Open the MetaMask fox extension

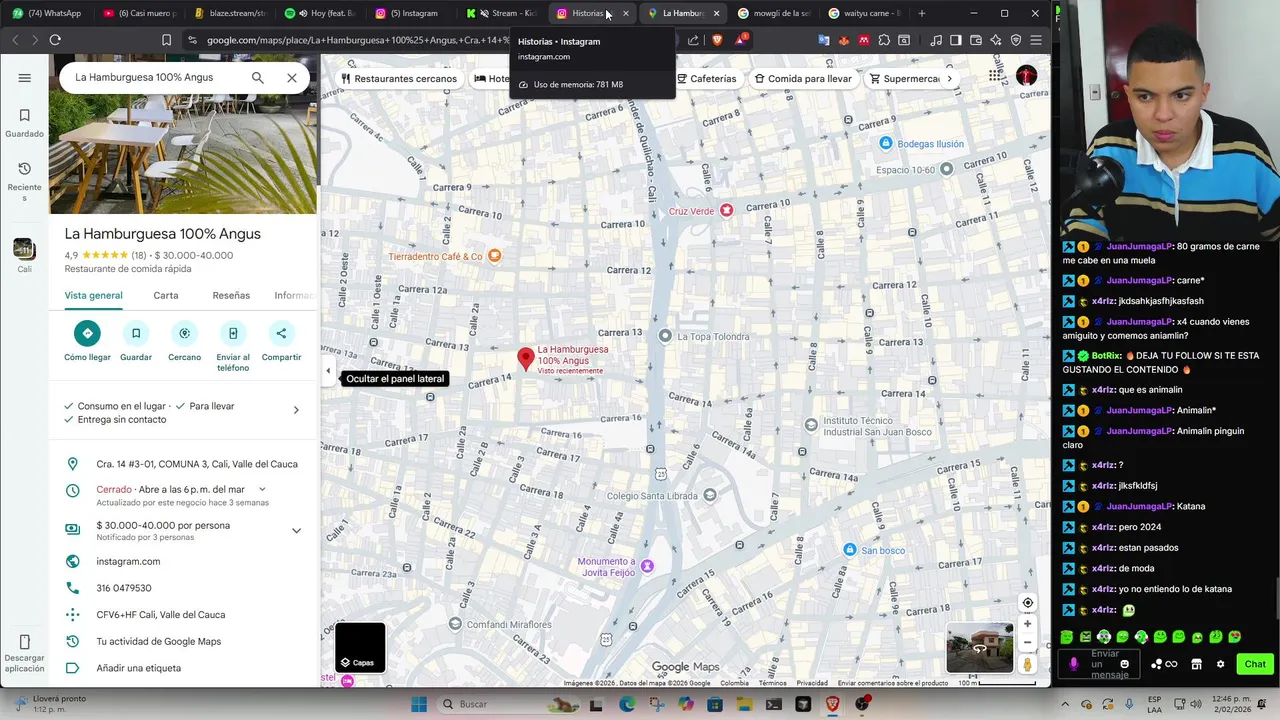pyautogui.click(x=844, y=40)
